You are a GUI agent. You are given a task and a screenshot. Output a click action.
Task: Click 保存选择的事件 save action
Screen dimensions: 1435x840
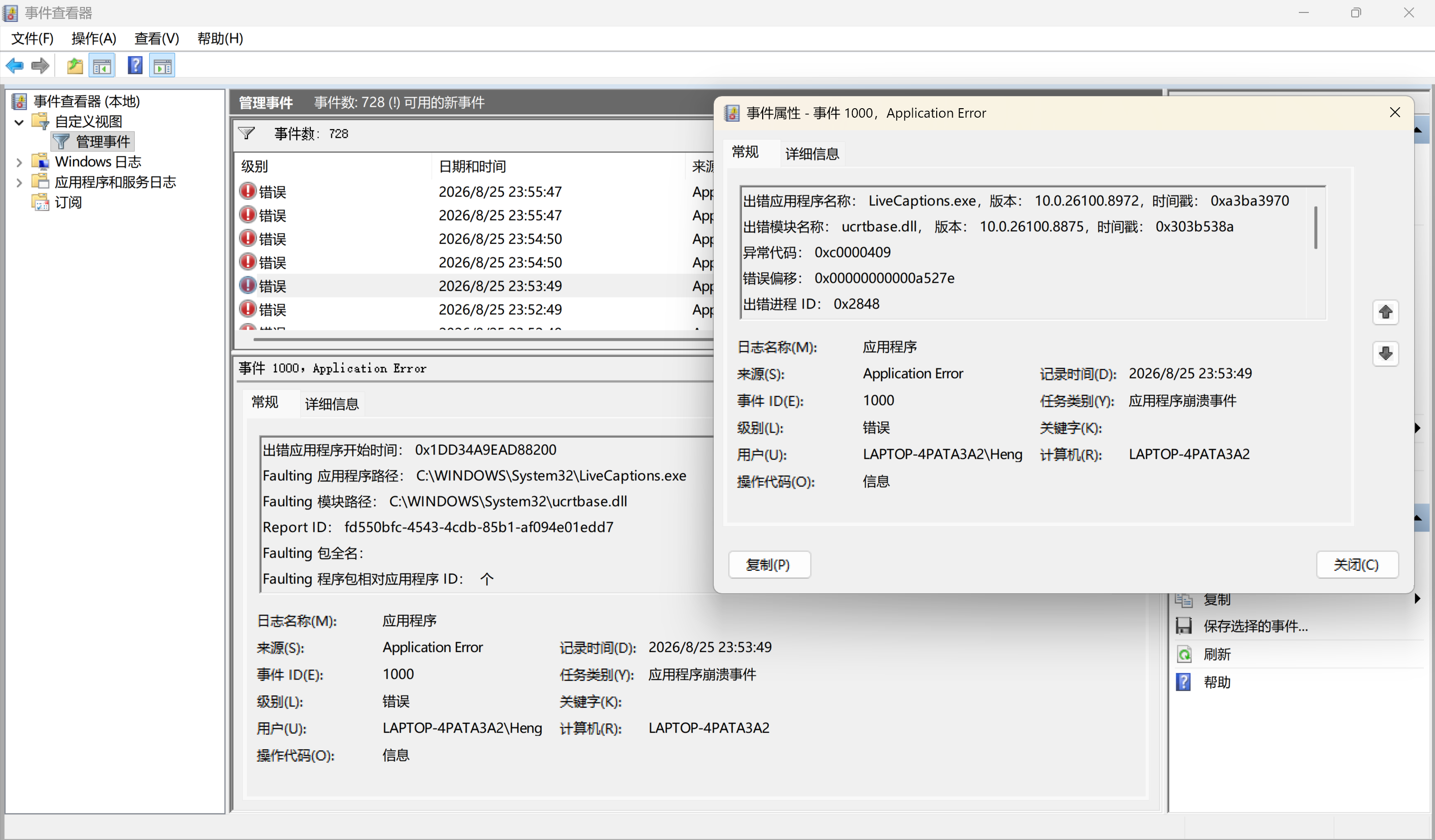(1255, 626)
